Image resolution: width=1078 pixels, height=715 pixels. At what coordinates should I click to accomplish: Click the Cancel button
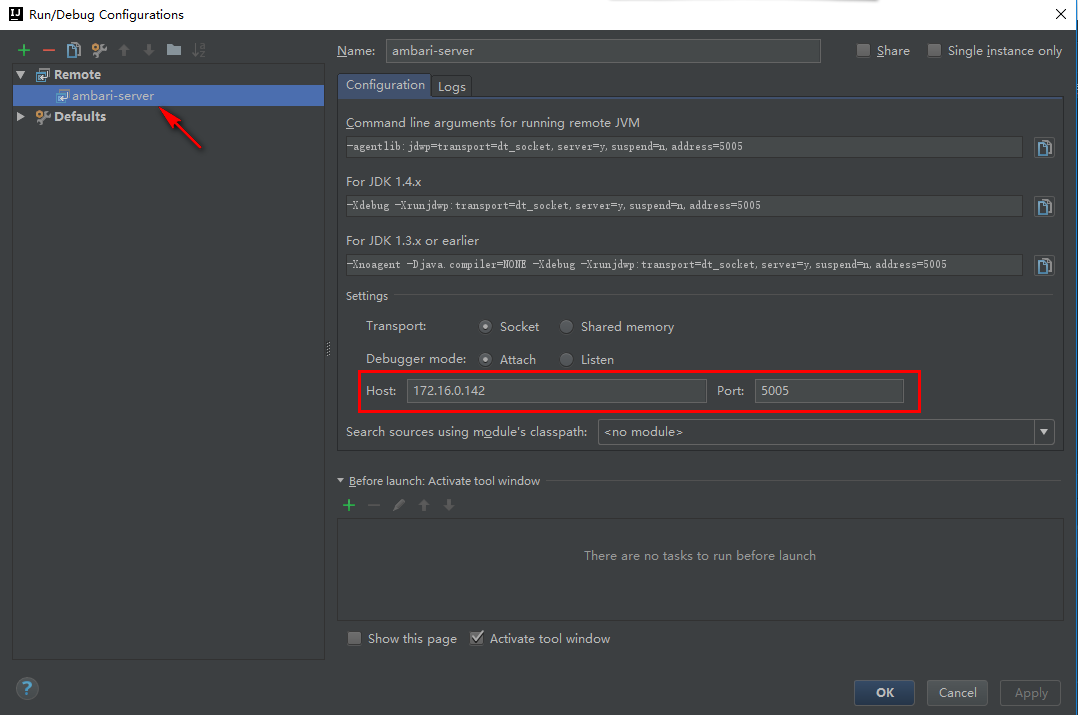[957, 692]
